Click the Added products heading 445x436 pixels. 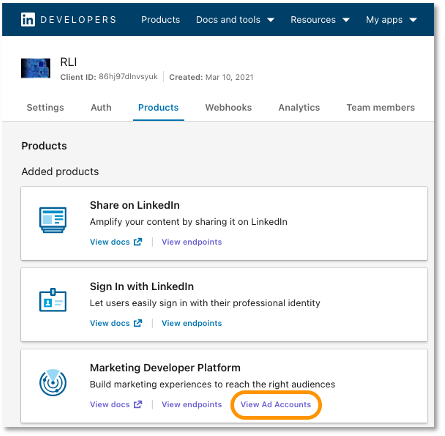coord(60,171)
